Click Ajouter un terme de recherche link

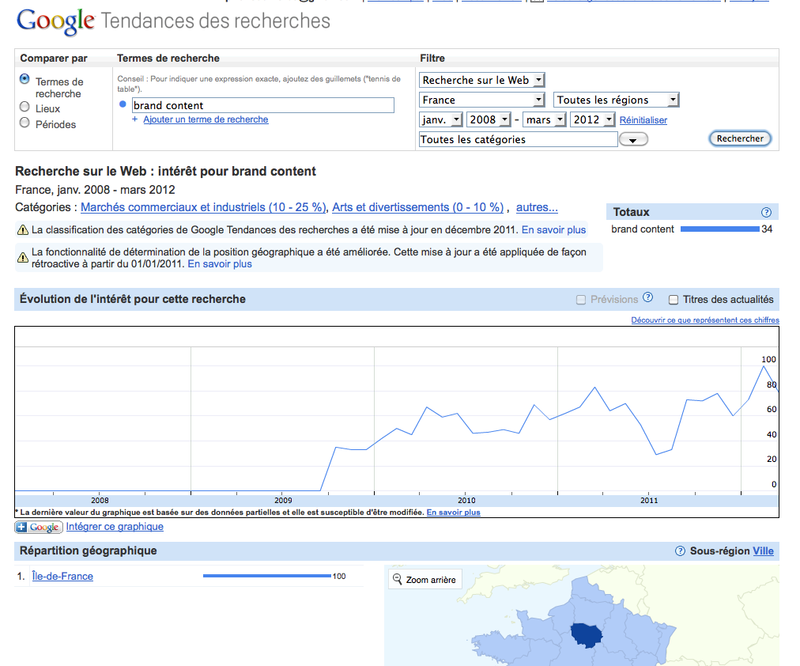pos(205,120)
